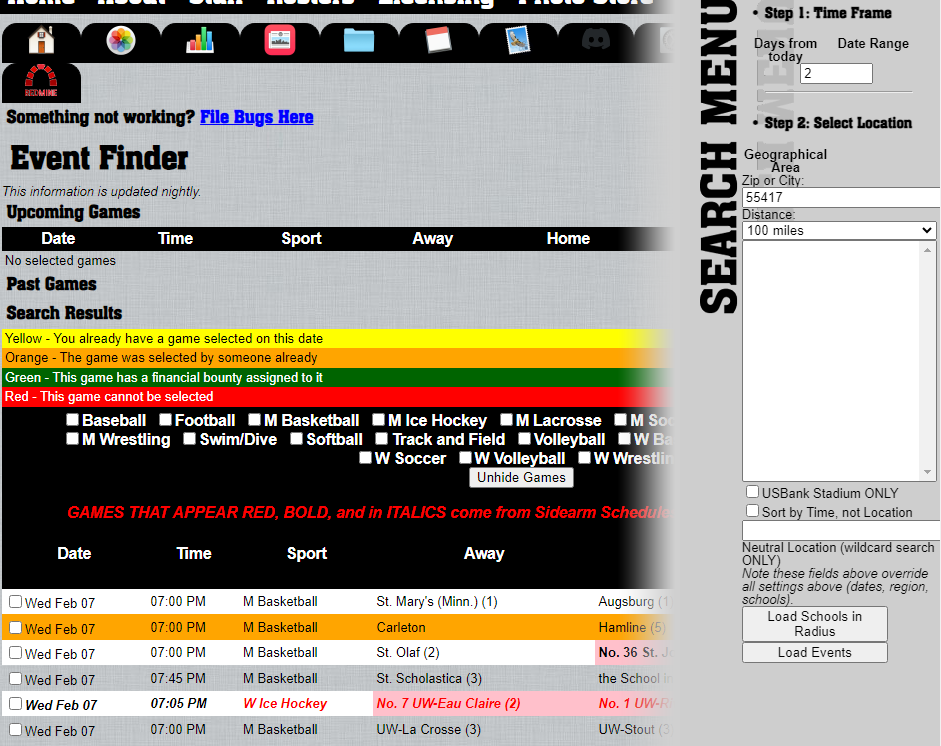941x746 pixels.
Task: Open the Redmine arch icon
Action: 41,82
